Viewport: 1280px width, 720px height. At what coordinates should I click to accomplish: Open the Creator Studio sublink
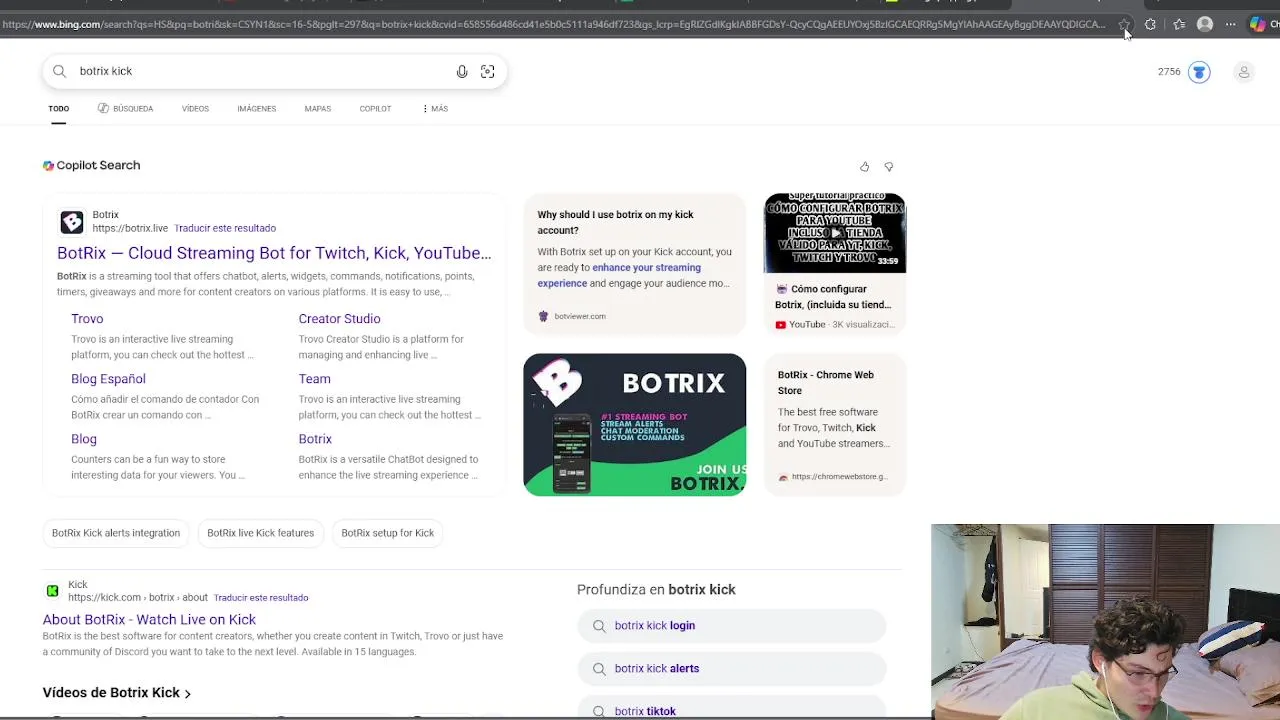click(339, 319)
